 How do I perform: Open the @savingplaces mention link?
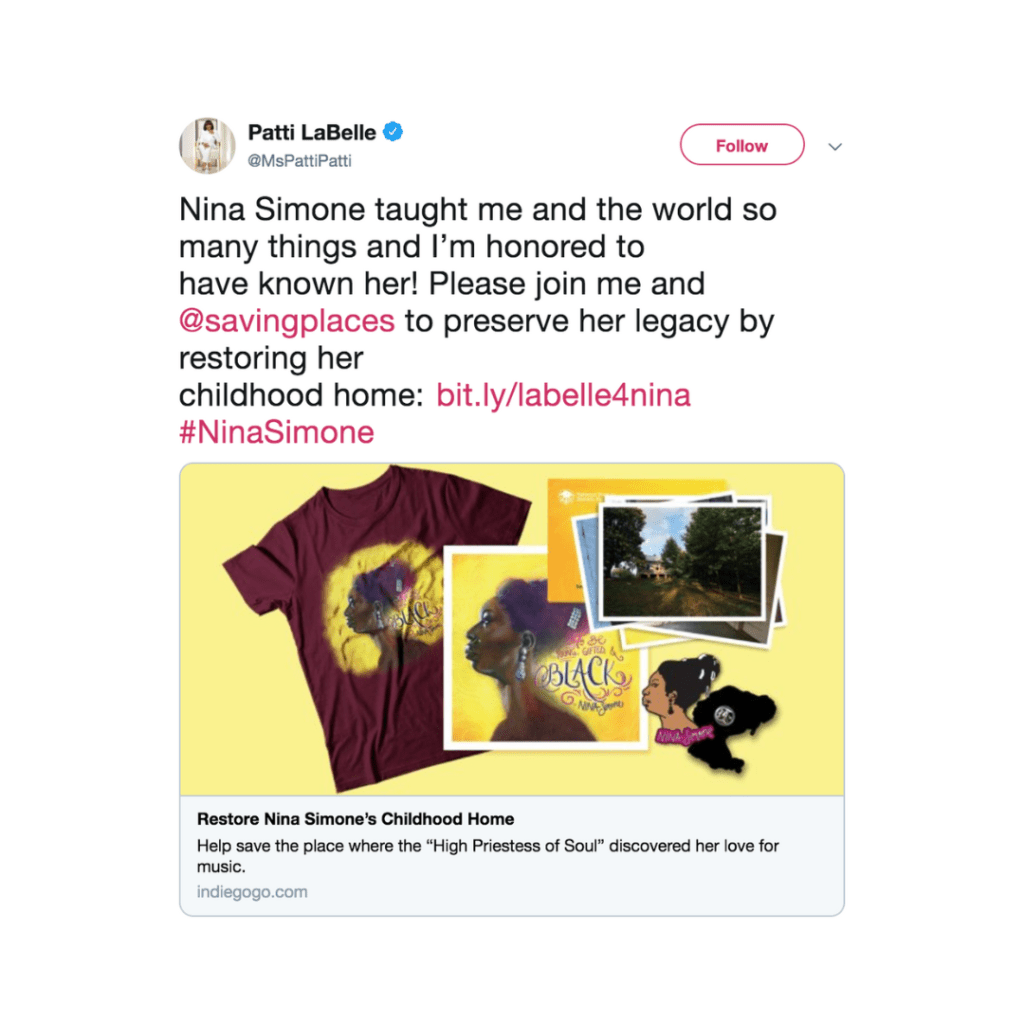click(287, 321)
